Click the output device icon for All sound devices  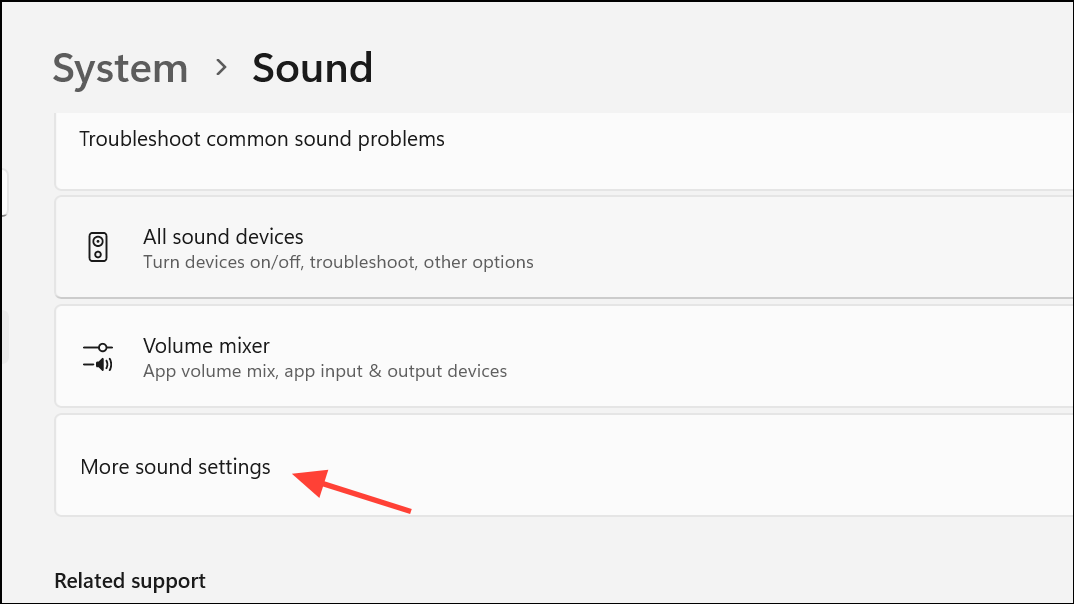tap(97, 246)
